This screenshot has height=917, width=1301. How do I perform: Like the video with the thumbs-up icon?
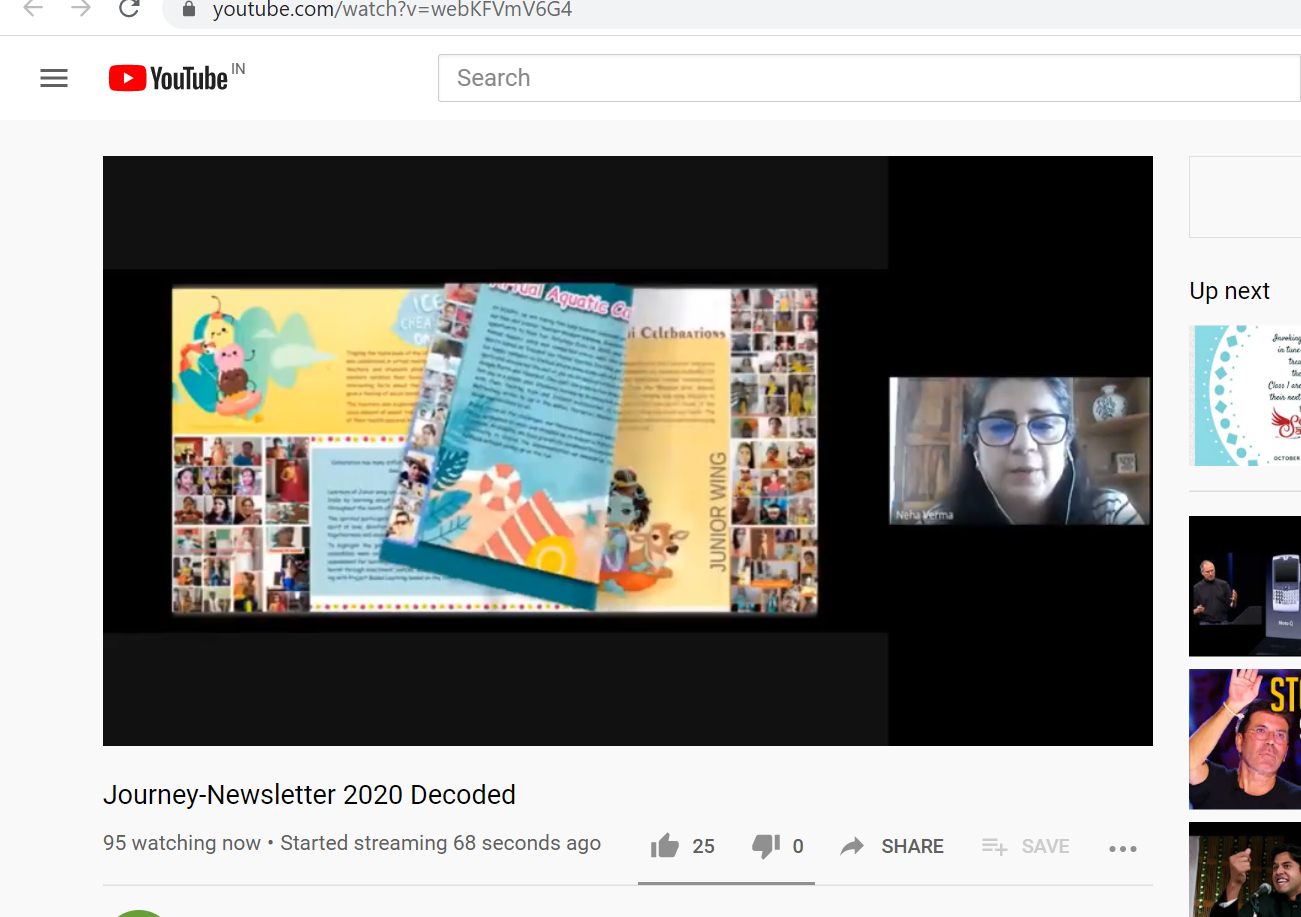tap(665, 846)
